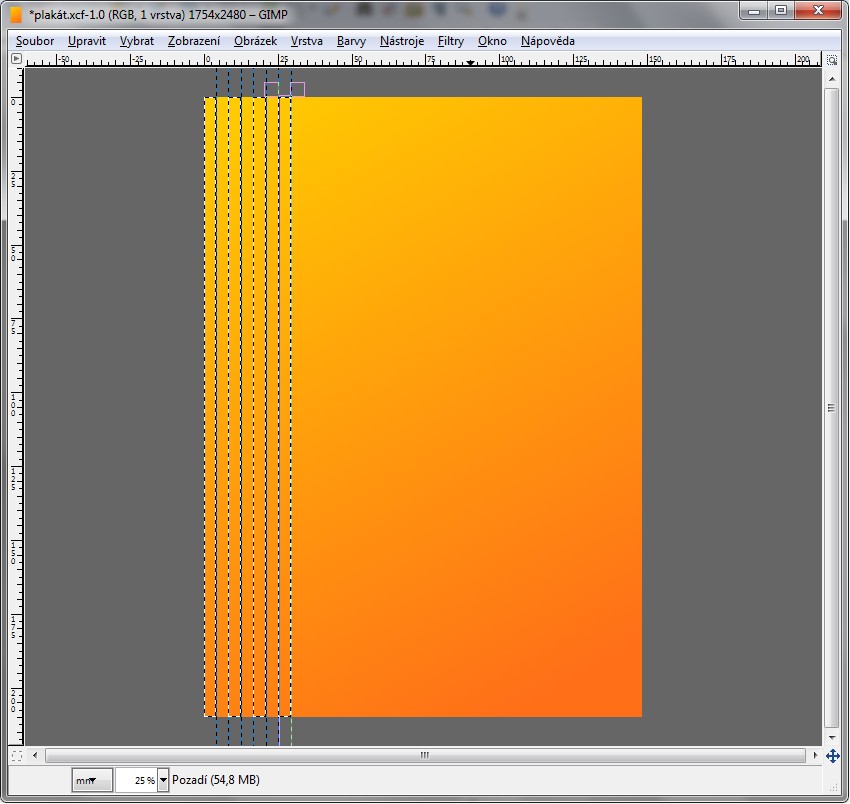Expand the zoom level dropdown arrow
Image resolution: width=850 pixels, height=804 pixels.
[x=163, y=780]
